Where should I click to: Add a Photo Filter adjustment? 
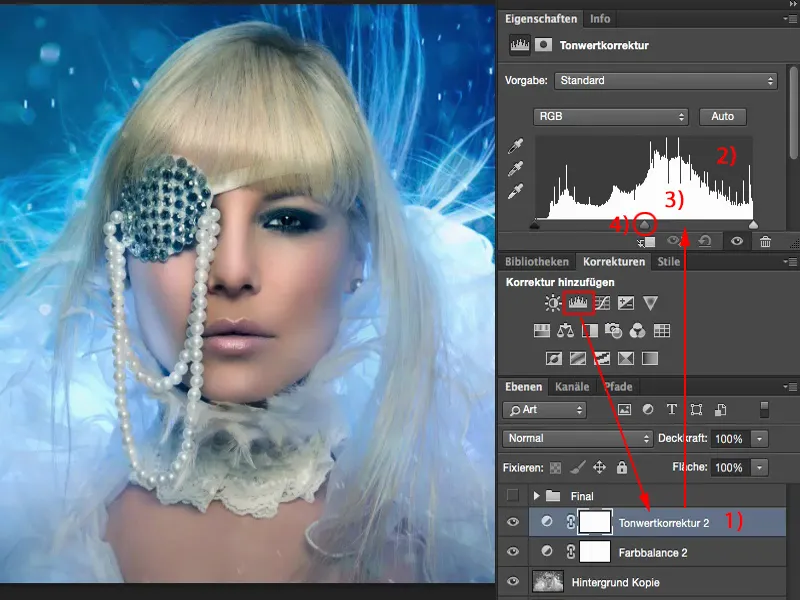point(613,331)
